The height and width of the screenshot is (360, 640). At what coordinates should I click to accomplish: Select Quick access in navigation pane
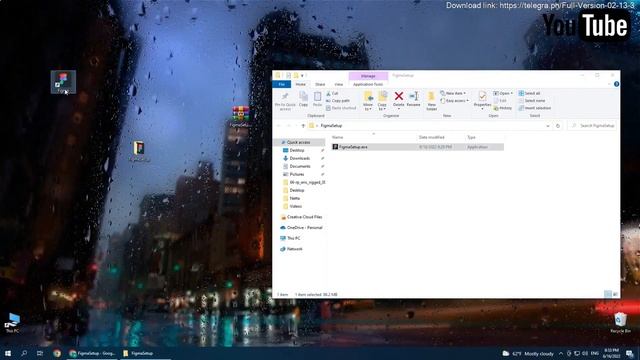[298, 142]
